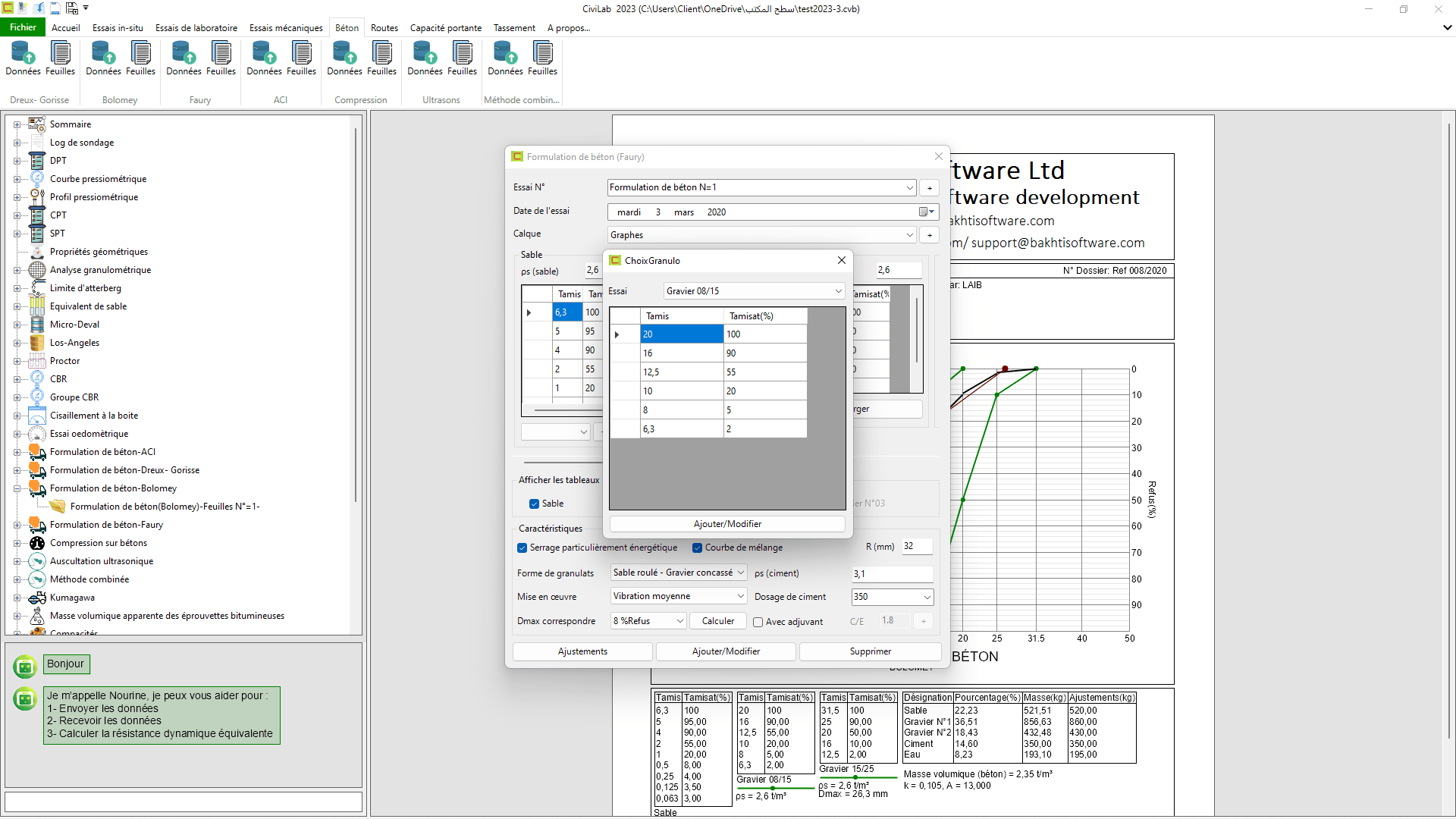1456x819 pixels.
Task: Open Feuilles in Compression group
Action: (x=381, y=59)
